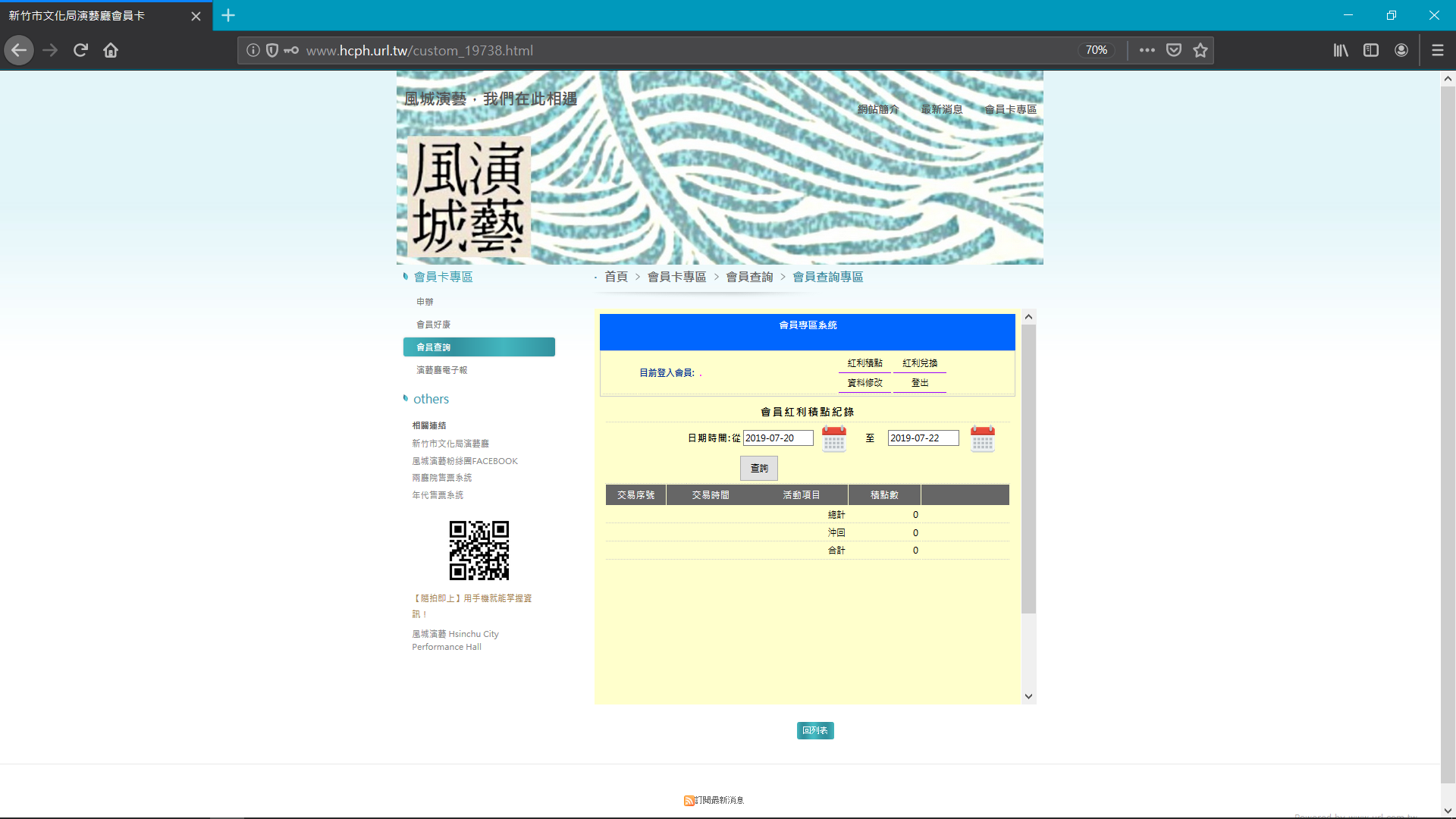Open the Library icon
The image size is (1456, 819).
[x=1341, y=50]
